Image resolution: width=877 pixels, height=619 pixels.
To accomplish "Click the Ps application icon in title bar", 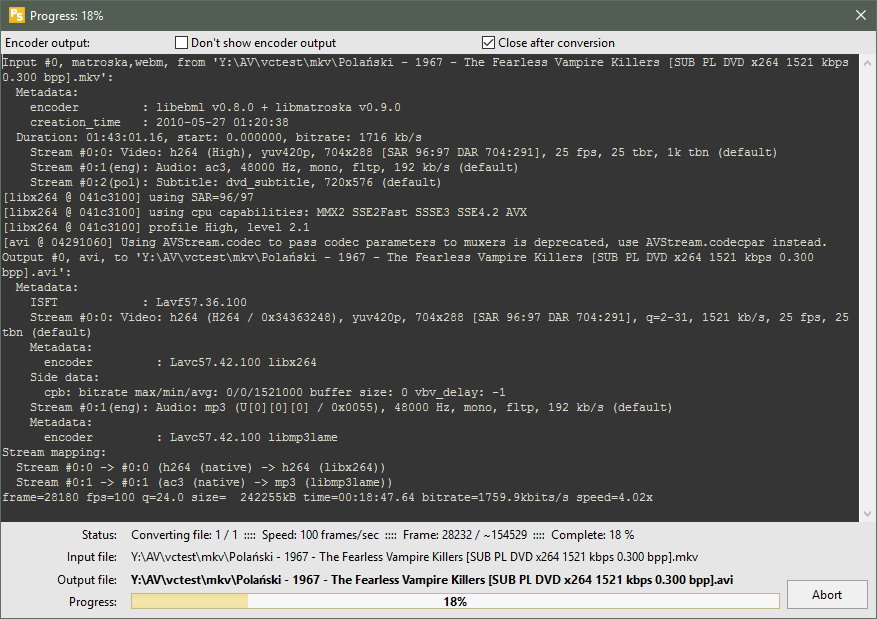I will point(17,15).
